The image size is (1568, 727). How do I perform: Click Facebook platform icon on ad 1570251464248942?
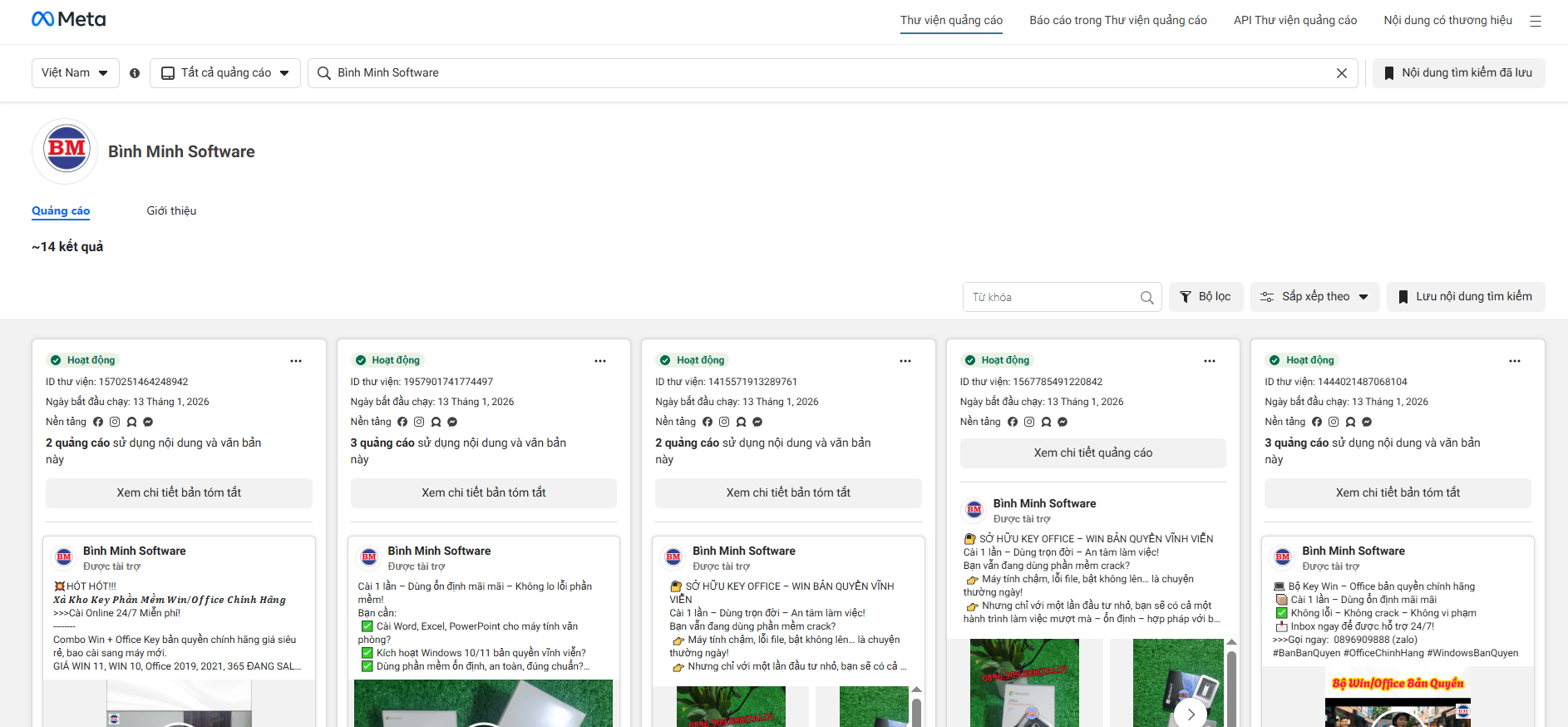point(98,422)
